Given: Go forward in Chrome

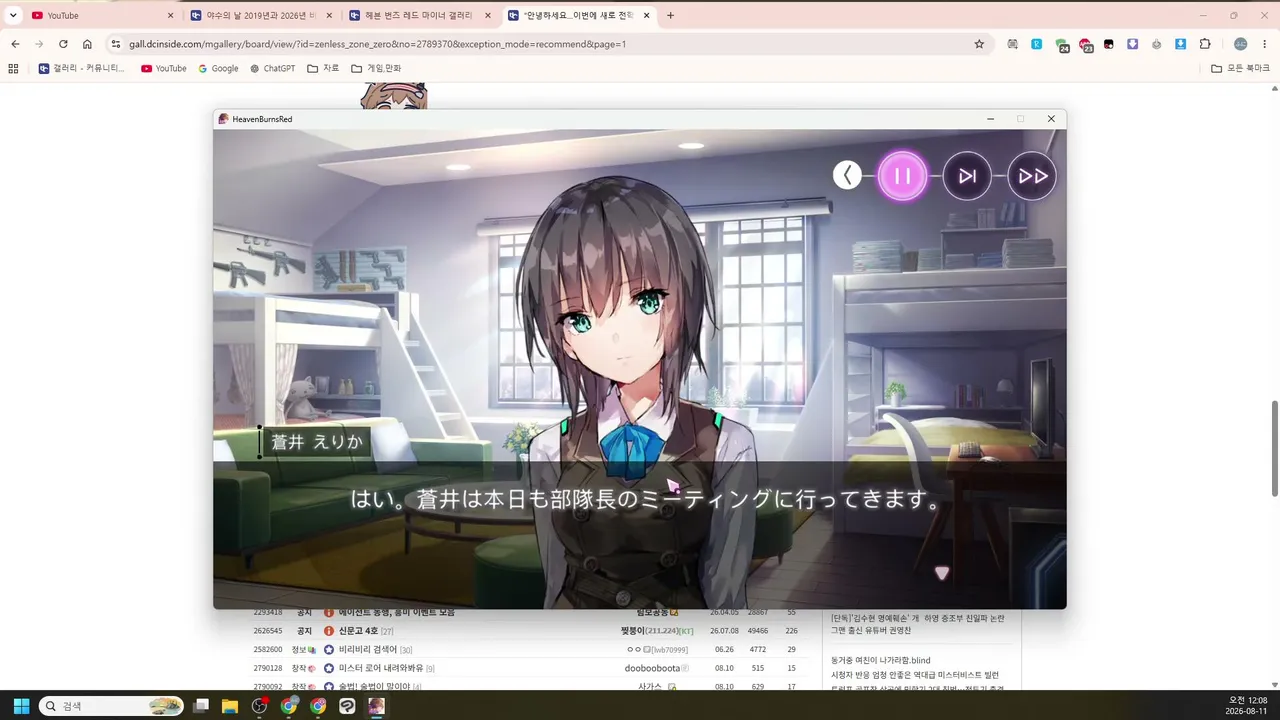Looking at the screenshot, I should [x=39, y=44].
